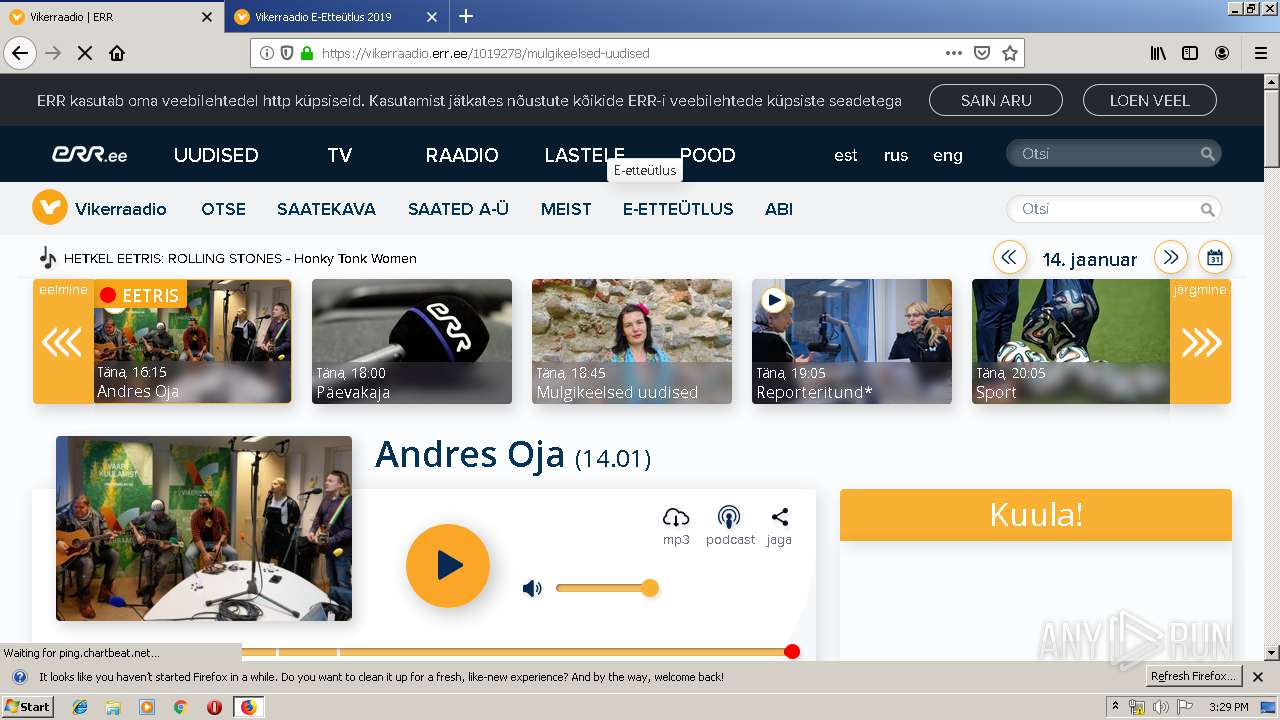Open the Library icon in toolbar
The height and width of the screenshot is (720, 1280).
[1158, 53]
